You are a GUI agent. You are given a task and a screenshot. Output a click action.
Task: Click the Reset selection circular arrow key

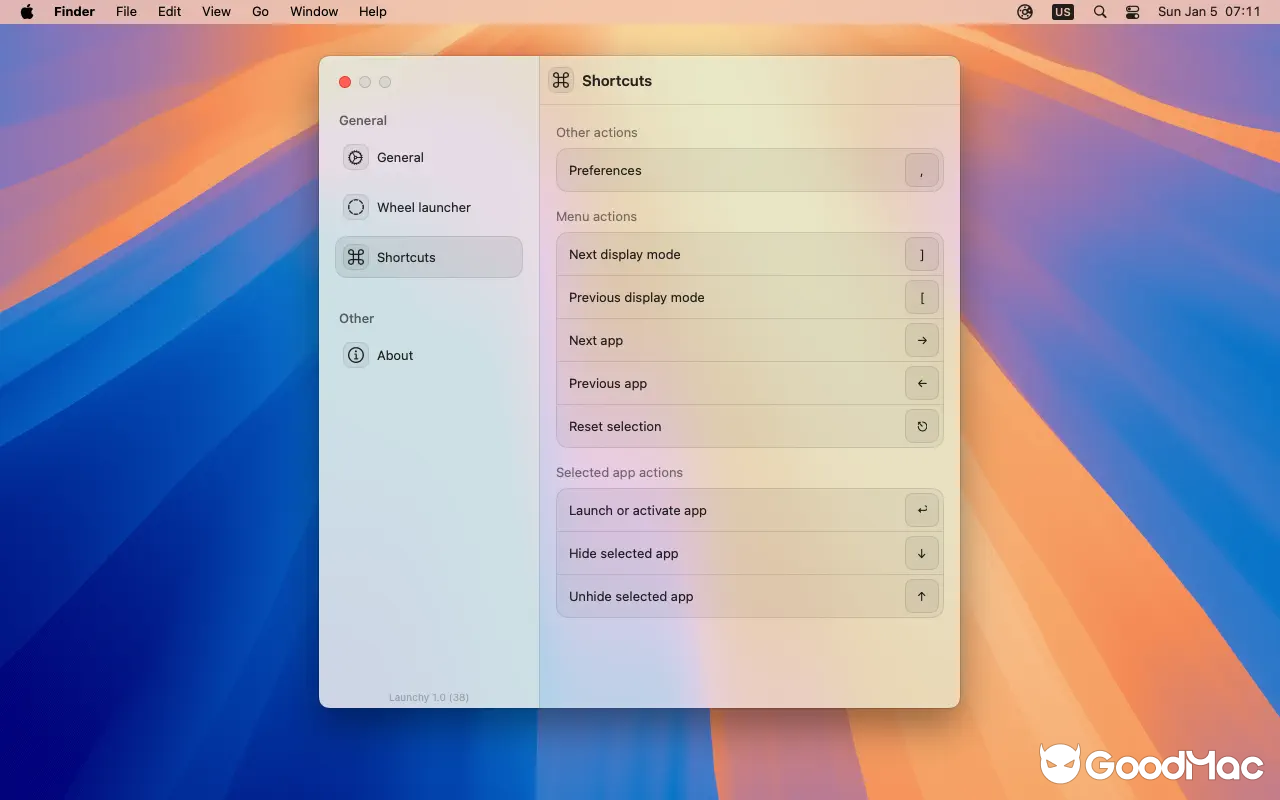click(922, 426)
